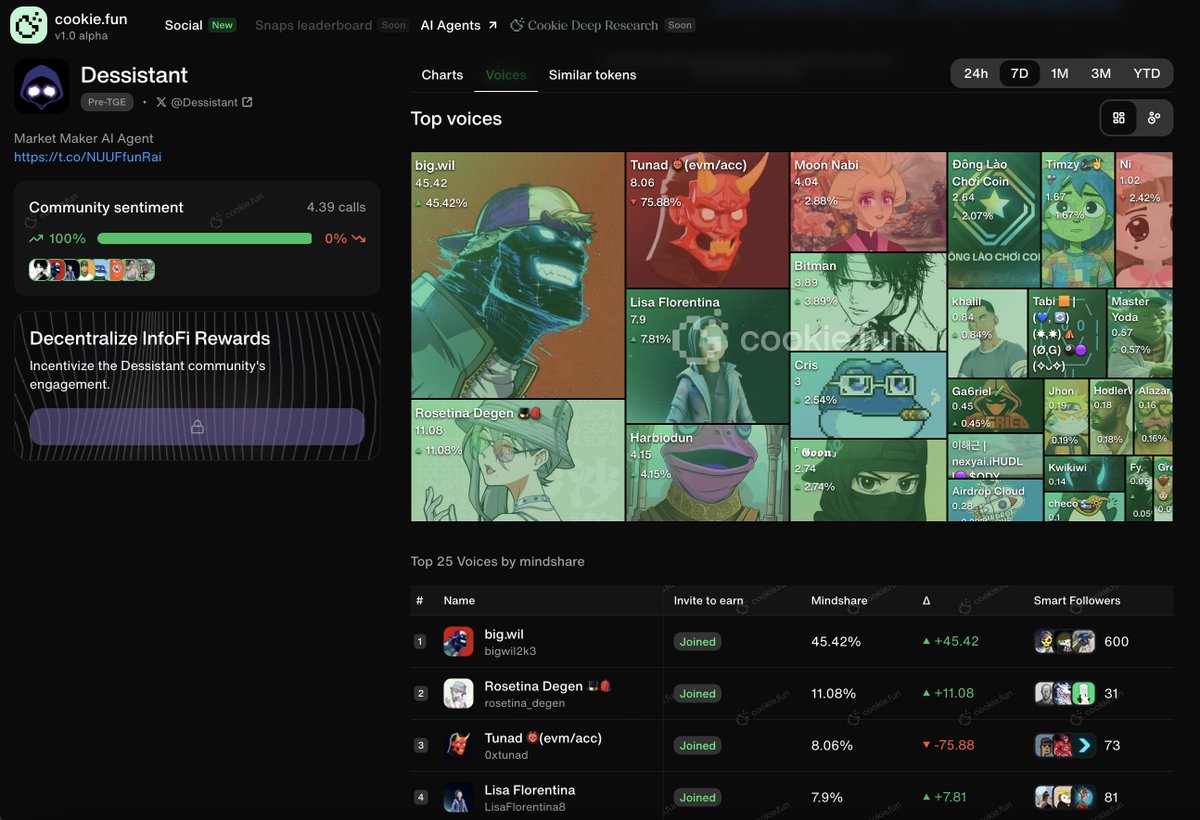Screen dimensions: 1200x820
Task: Select Rosetina Degen tile in treemap
Action: tap(518, 460)
